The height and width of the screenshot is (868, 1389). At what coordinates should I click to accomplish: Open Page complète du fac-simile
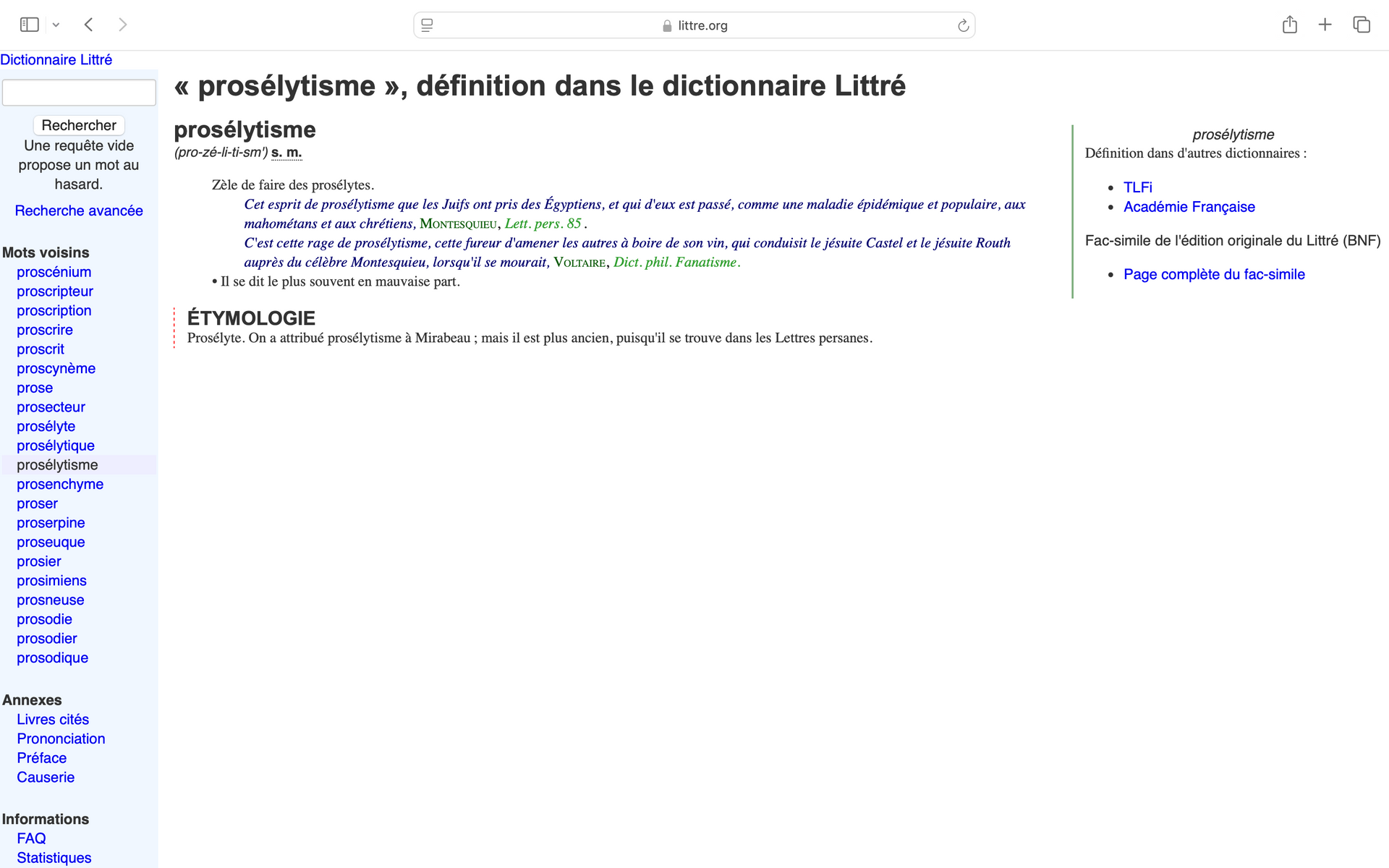(1213, 274)
